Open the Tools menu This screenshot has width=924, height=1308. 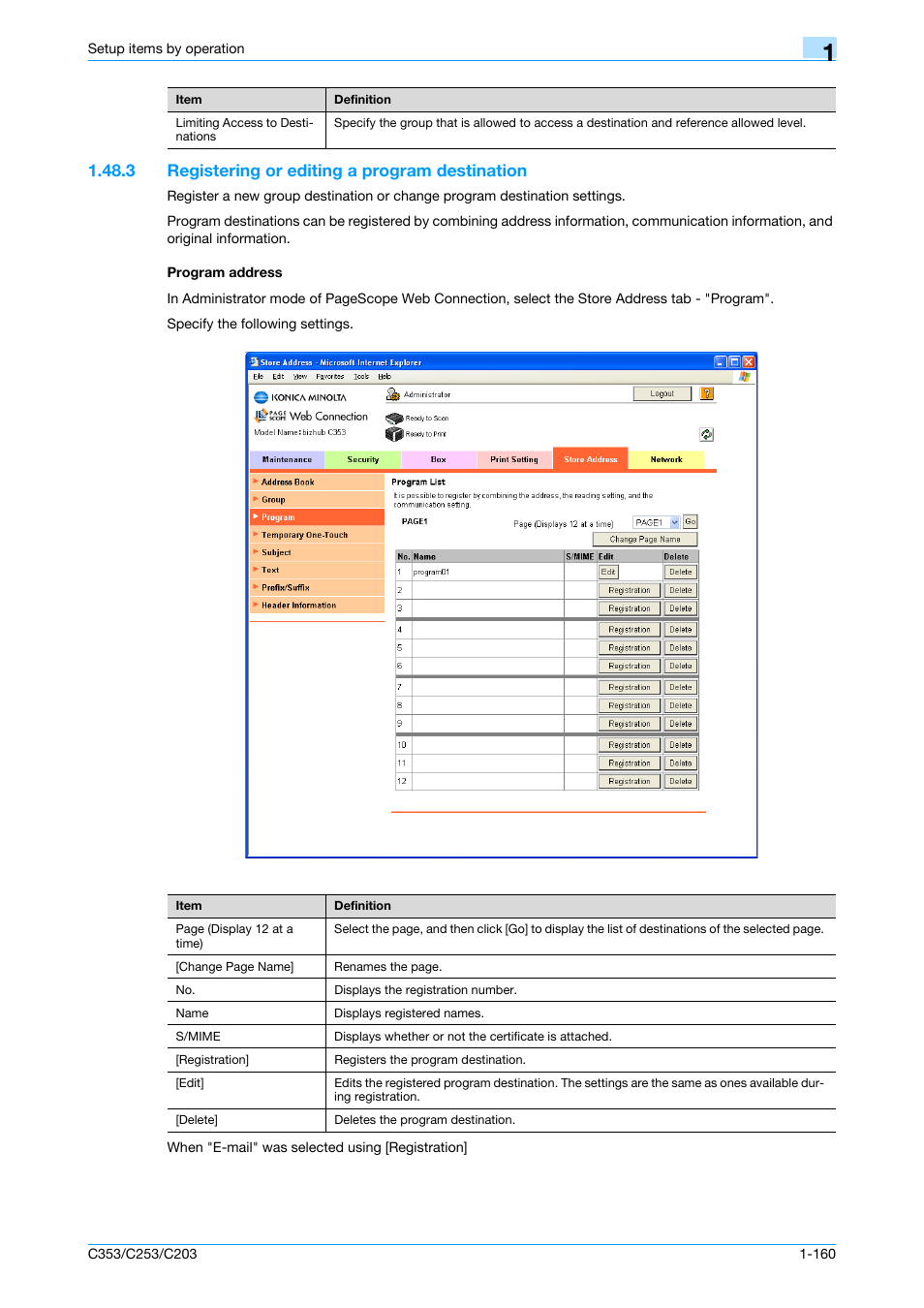tap(361, 377)
